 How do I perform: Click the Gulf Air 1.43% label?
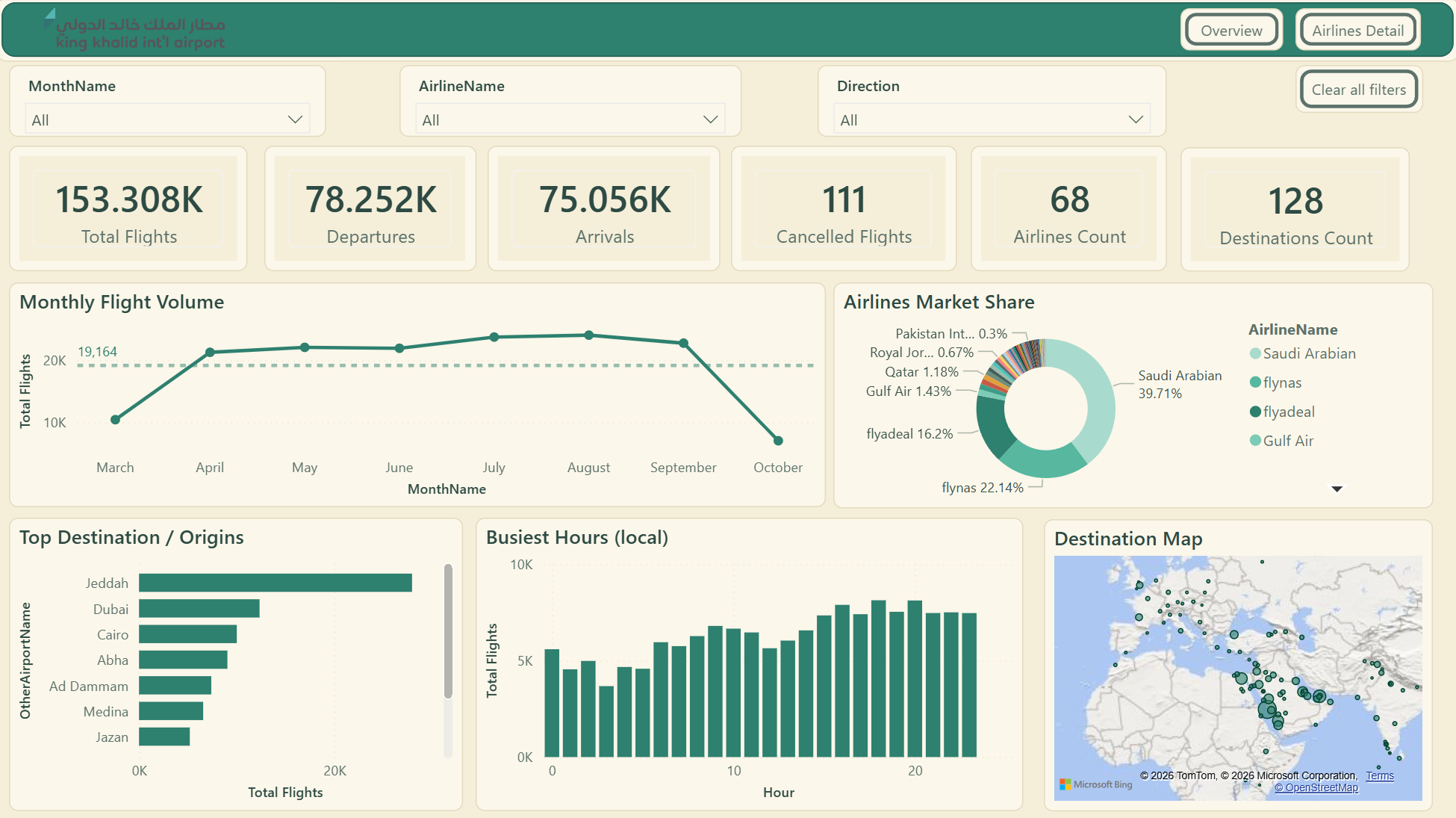[908, 391]
